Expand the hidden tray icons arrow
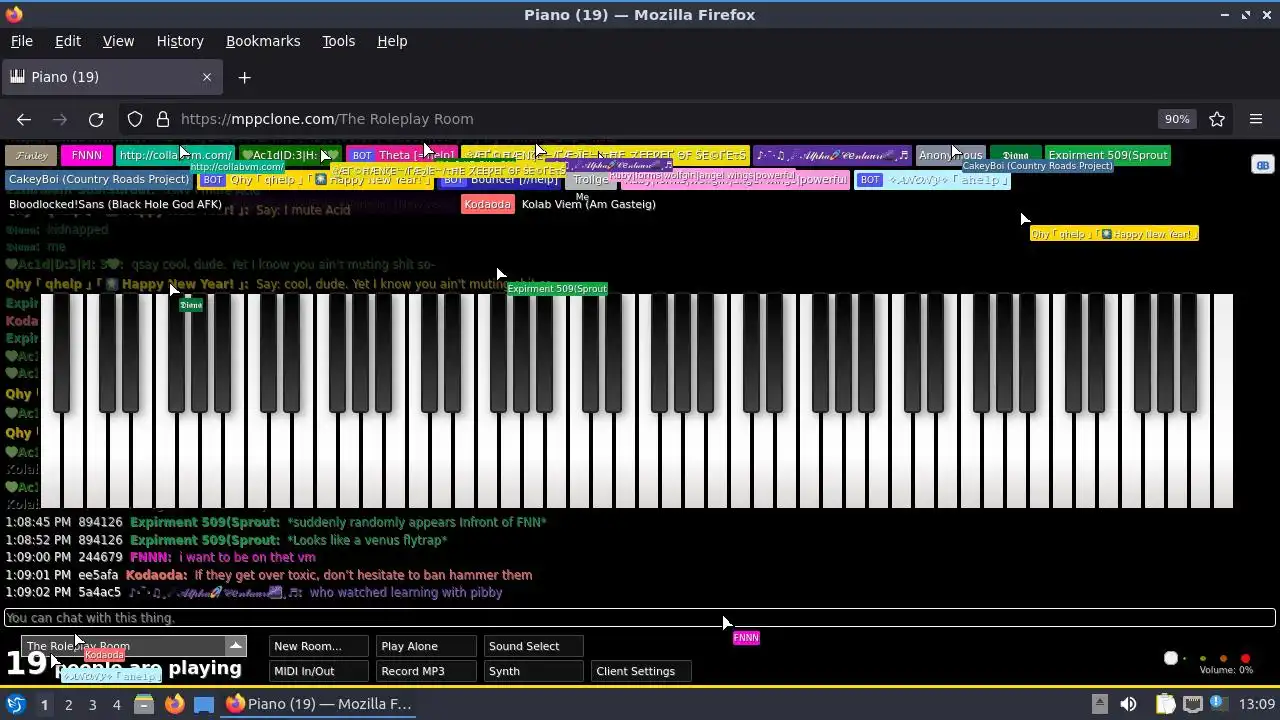1280x720 pixels. (x=1099, y=704)
